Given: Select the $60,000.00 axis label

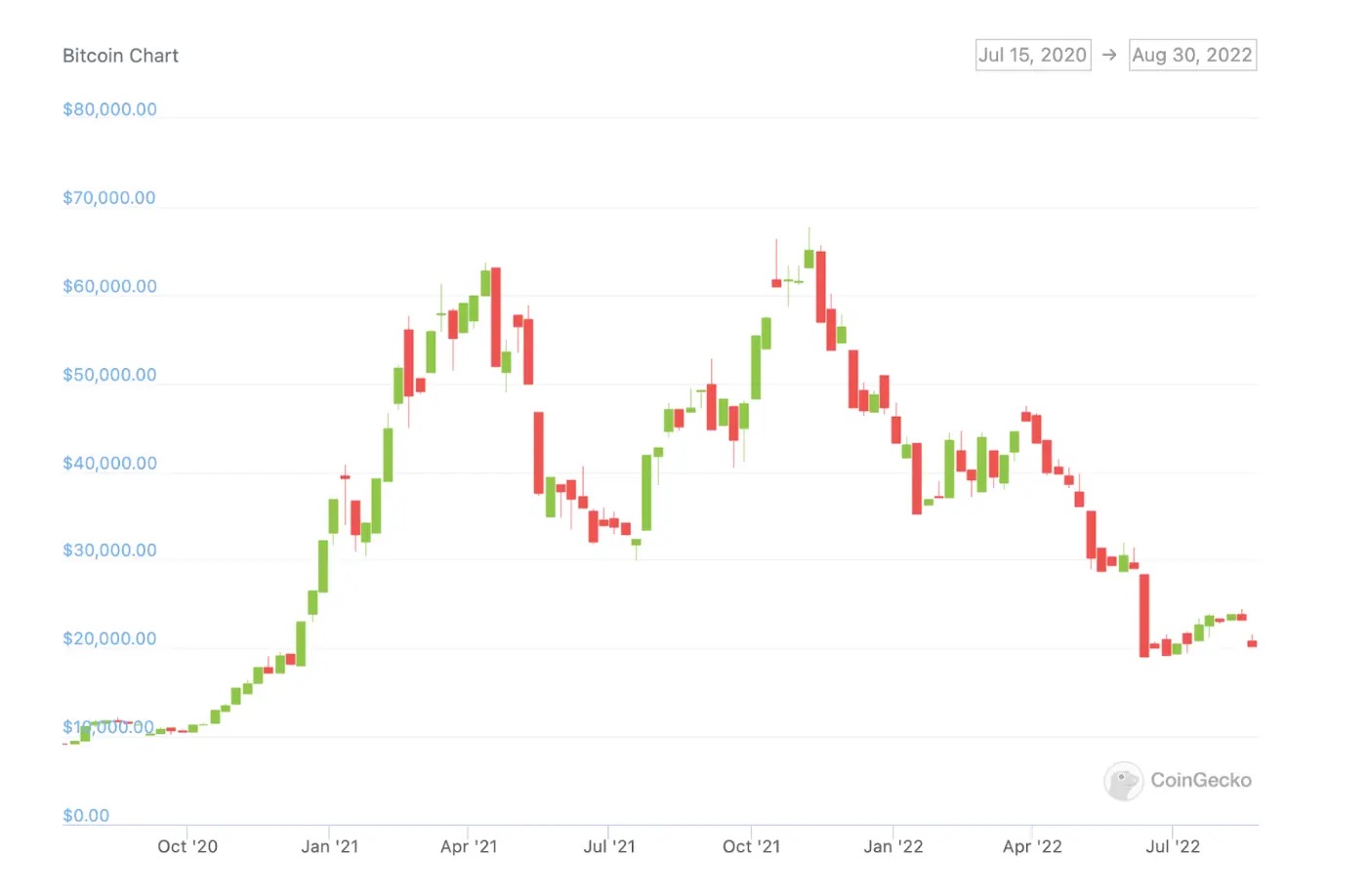Looking at the screenshot, I should pos(109,285).
